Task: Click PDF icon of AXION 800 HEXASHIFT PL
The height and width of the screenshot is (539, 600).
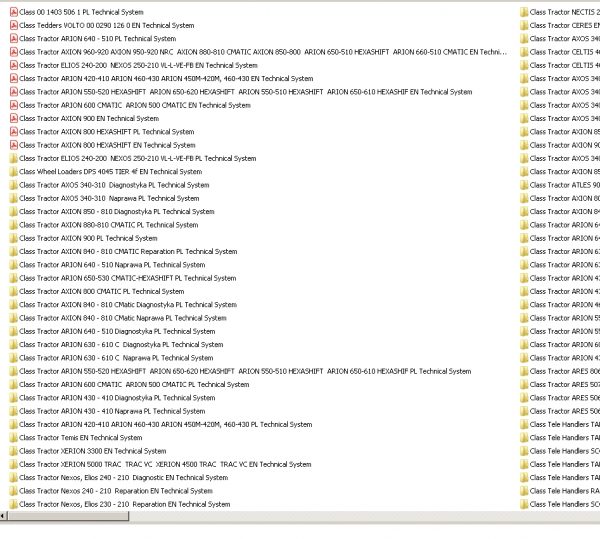Action: 13,132
